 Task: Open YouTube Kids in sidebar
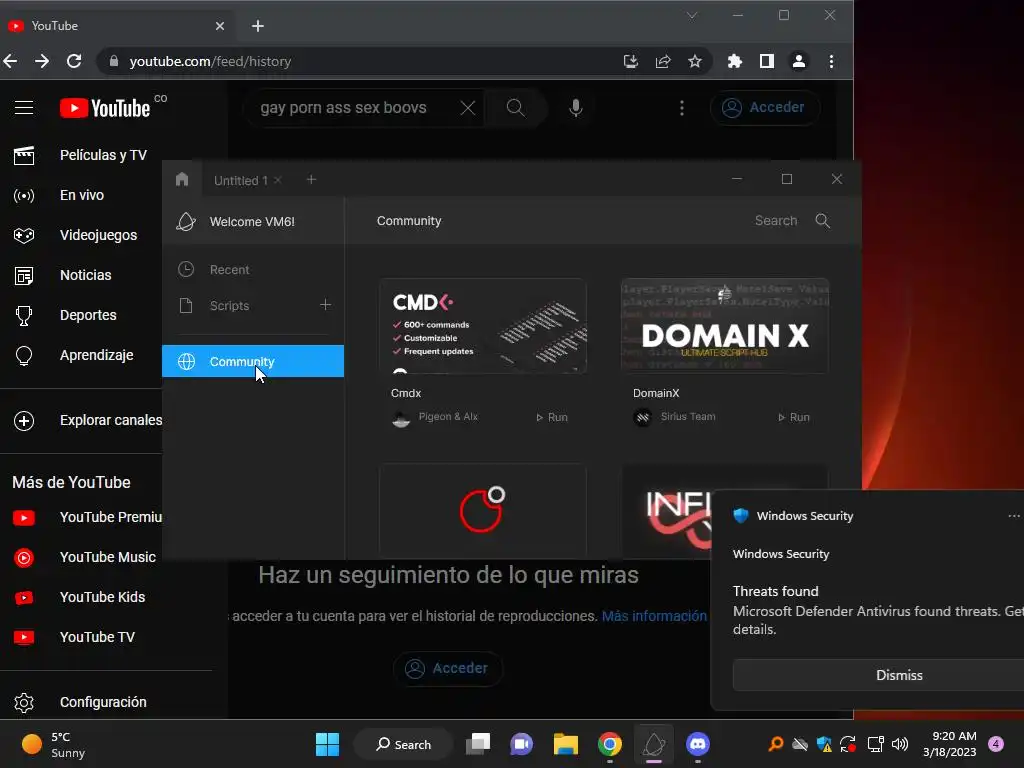point(81,597)
